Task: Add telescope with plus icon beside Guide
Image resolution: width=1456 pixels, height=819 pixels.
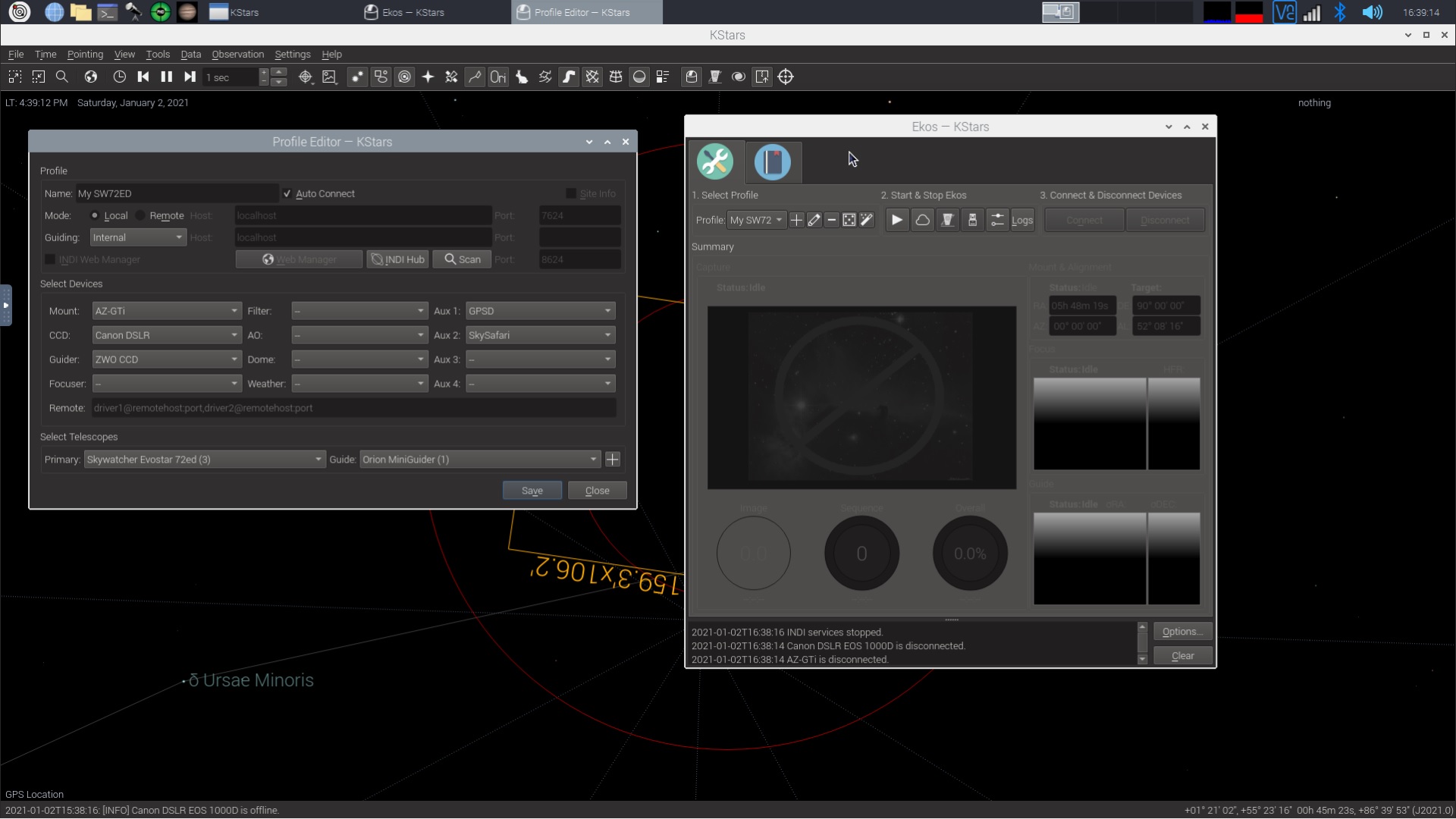Action: click(613, 460)
